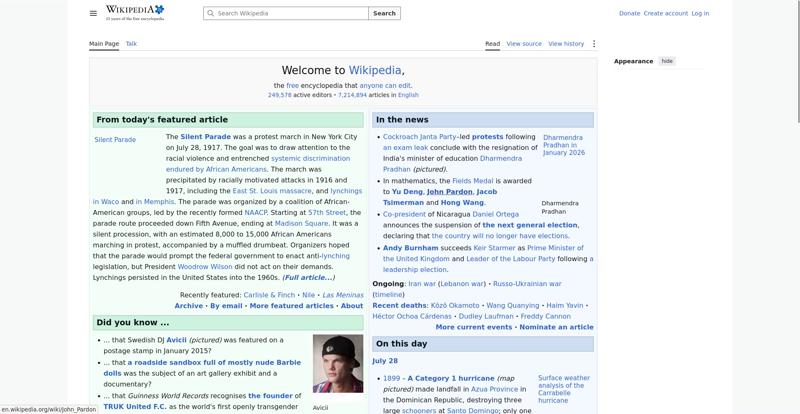Follow the East St. Louis massacre link
Viewport: 800px width, 414px height.
click(272, 191)
